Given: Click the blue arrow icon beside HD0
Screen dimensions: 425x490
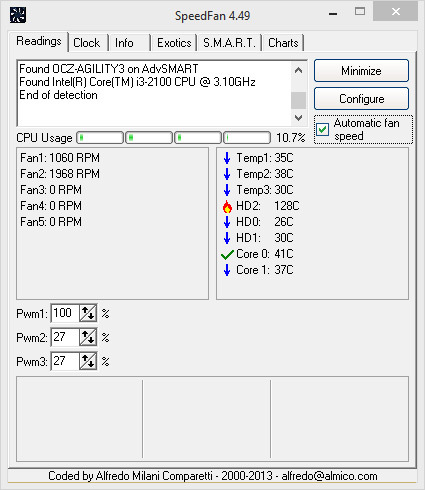Looking at the screenshot, I should [x=227, y=222].
